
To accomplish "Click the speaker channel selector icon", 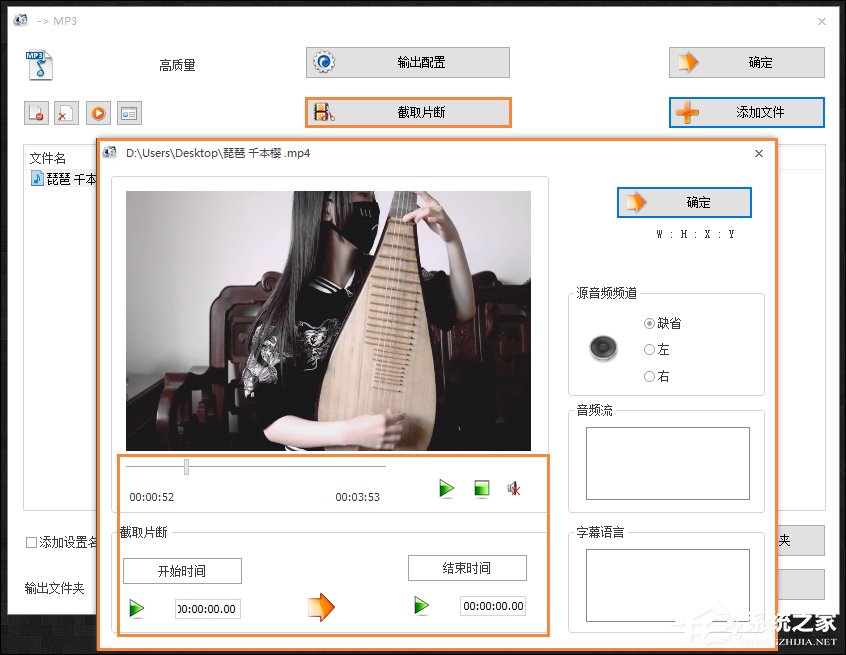I will [x=601, y=347].
